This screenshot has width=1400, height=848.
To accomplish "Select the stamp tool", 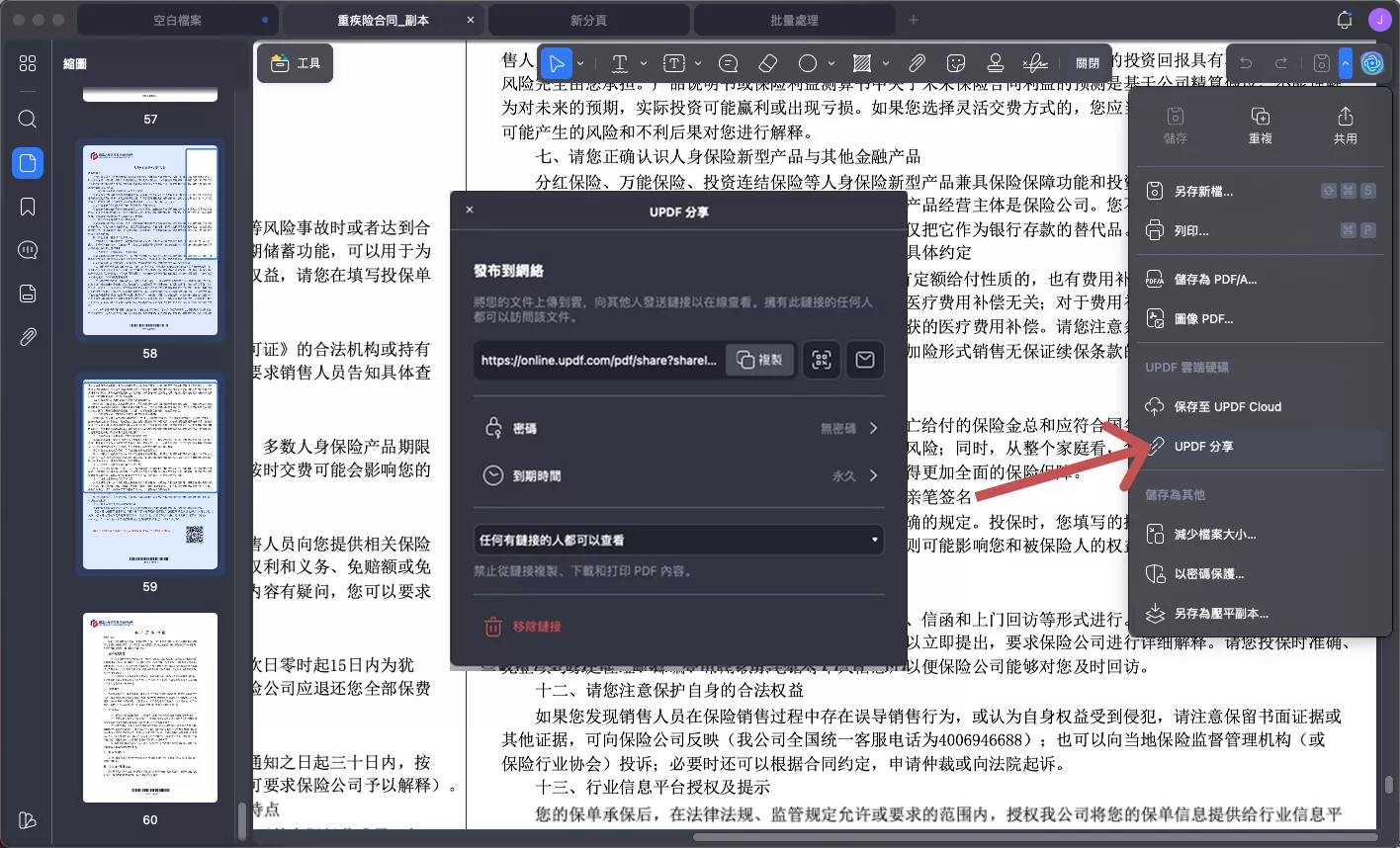I will 996,64.
